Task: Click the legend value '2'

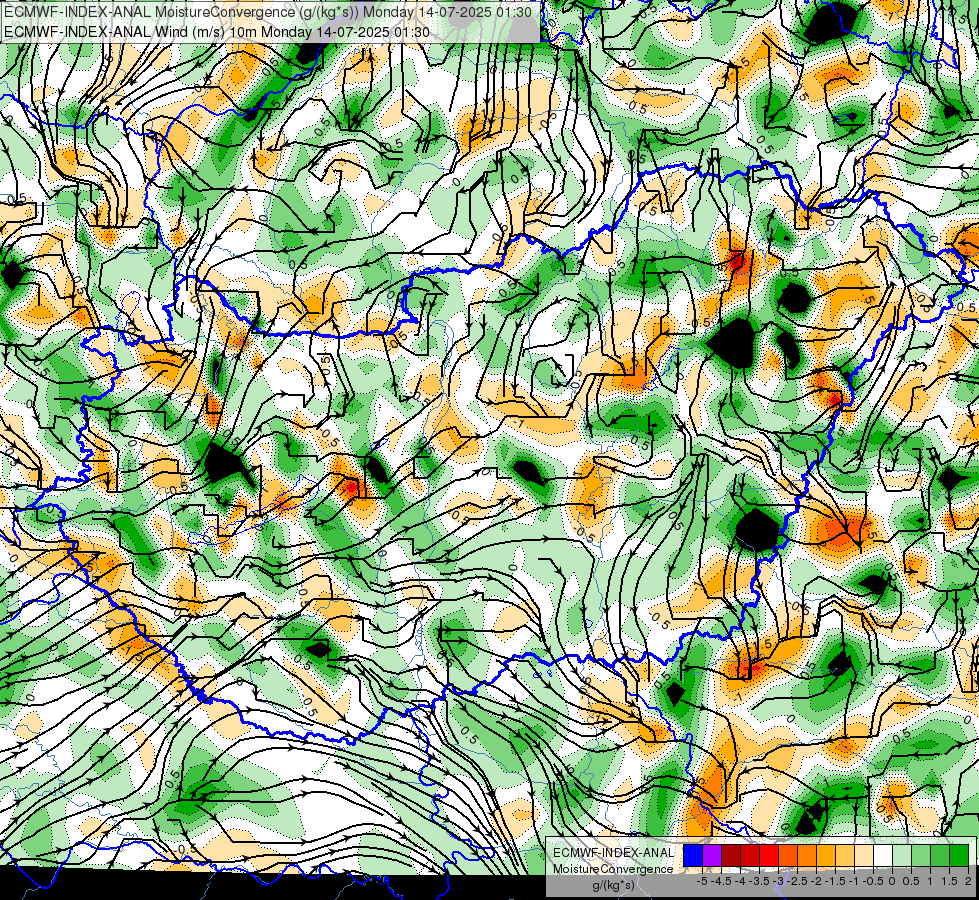Action: click(968, 881)
